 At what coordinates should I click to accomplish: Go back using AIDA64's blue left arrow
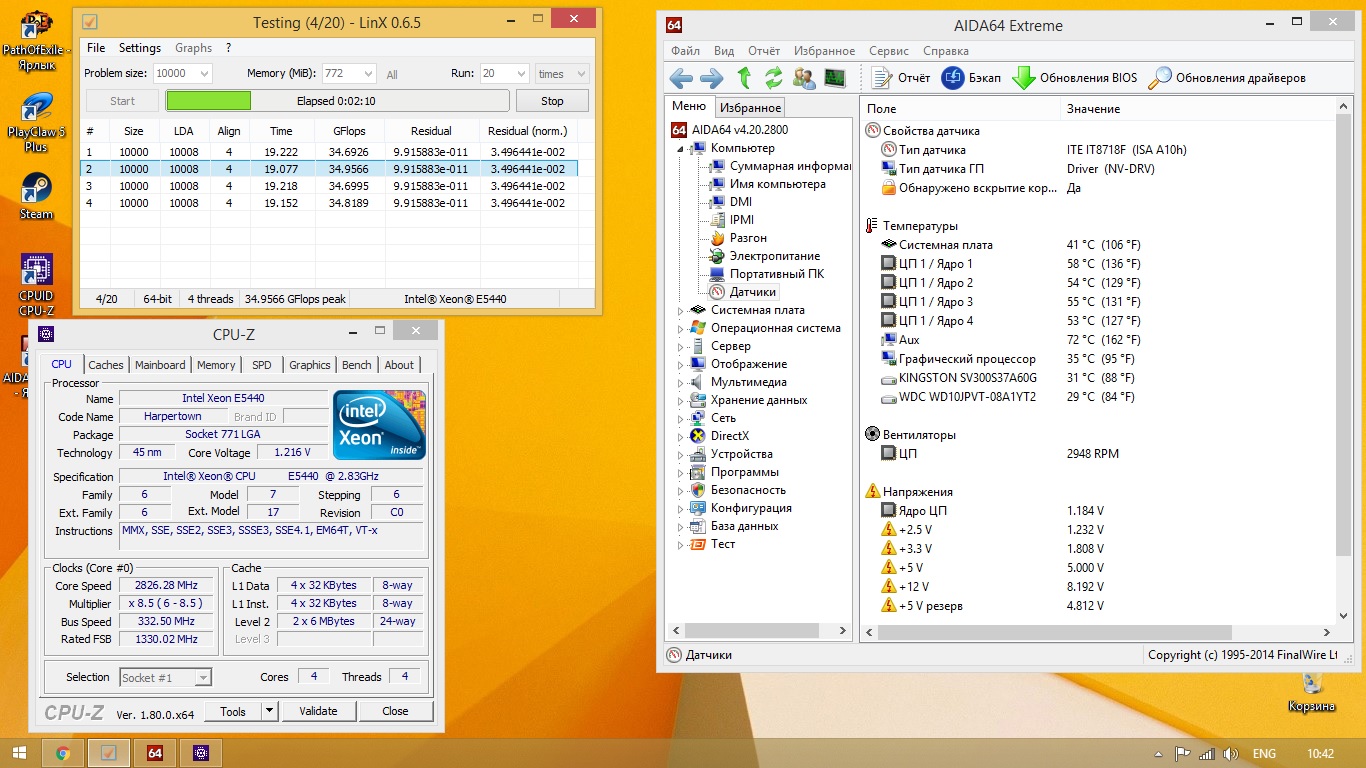[x=681, y=78]
